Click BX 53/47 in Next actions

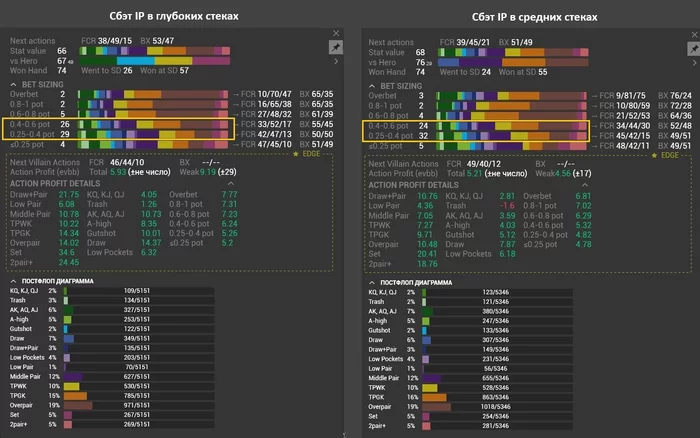157,41
